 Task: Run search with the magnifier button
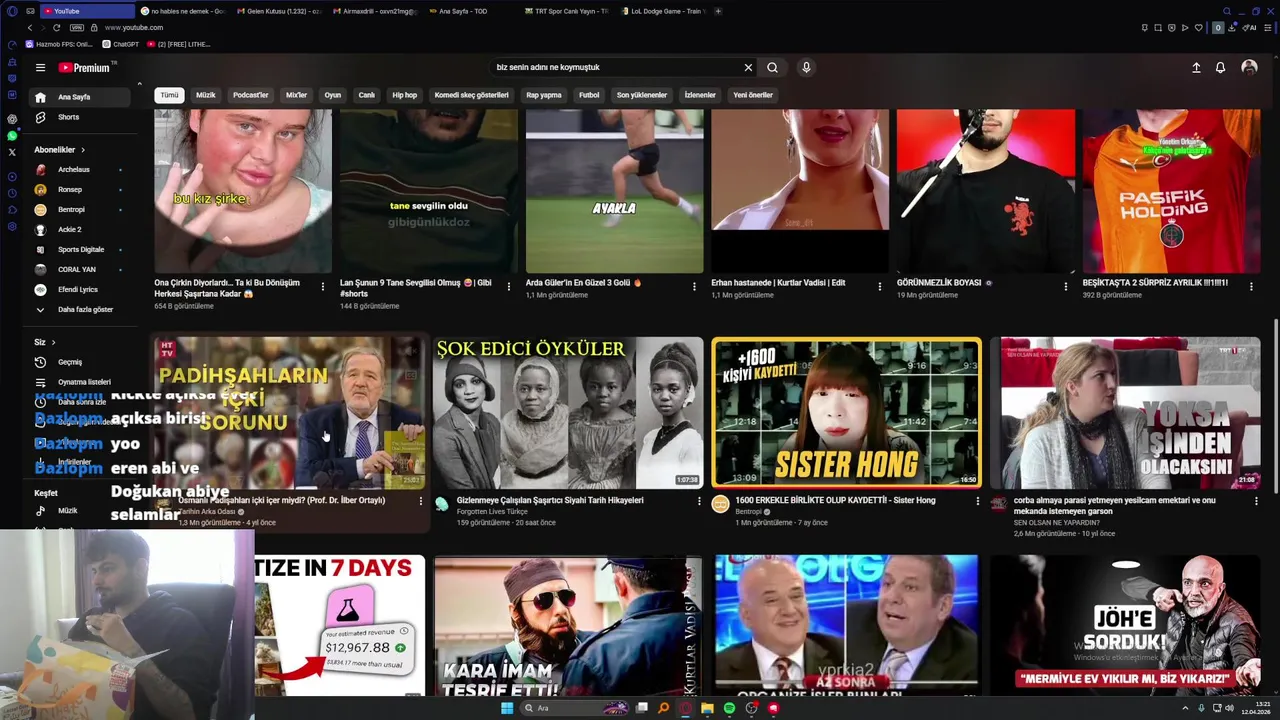click(x=772, y=68)
